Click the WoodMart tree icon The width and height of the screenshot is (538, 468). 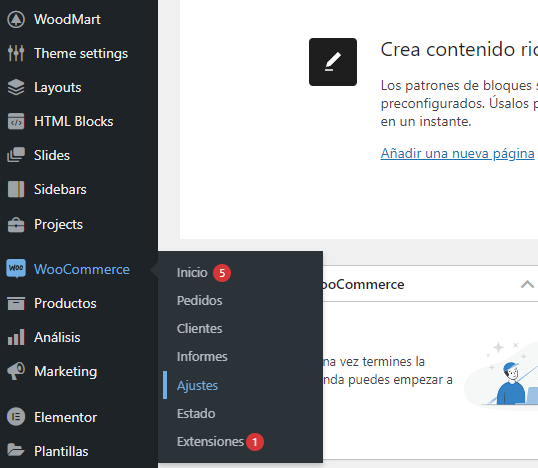[x=16, y=19]
